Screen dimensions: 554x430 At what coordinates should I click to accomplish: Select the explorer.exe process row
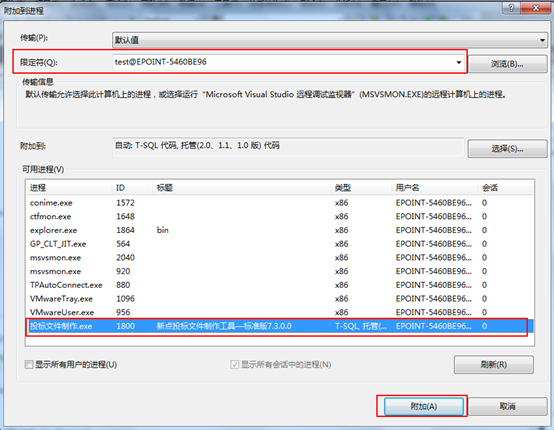(x=280, y=230)
